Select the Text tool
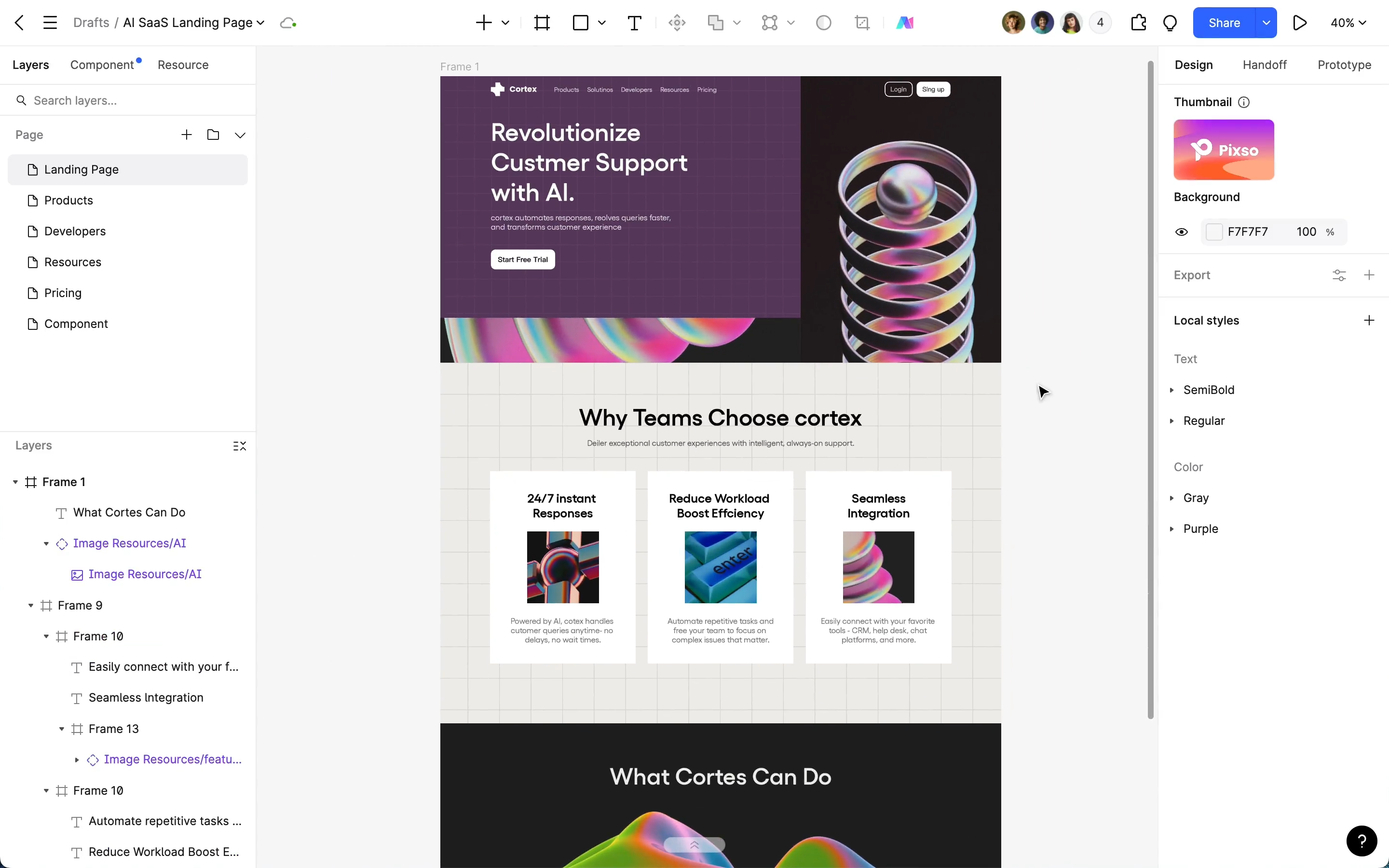The height and width of the screenshot is (868, 1389). (x=634, y=23)
